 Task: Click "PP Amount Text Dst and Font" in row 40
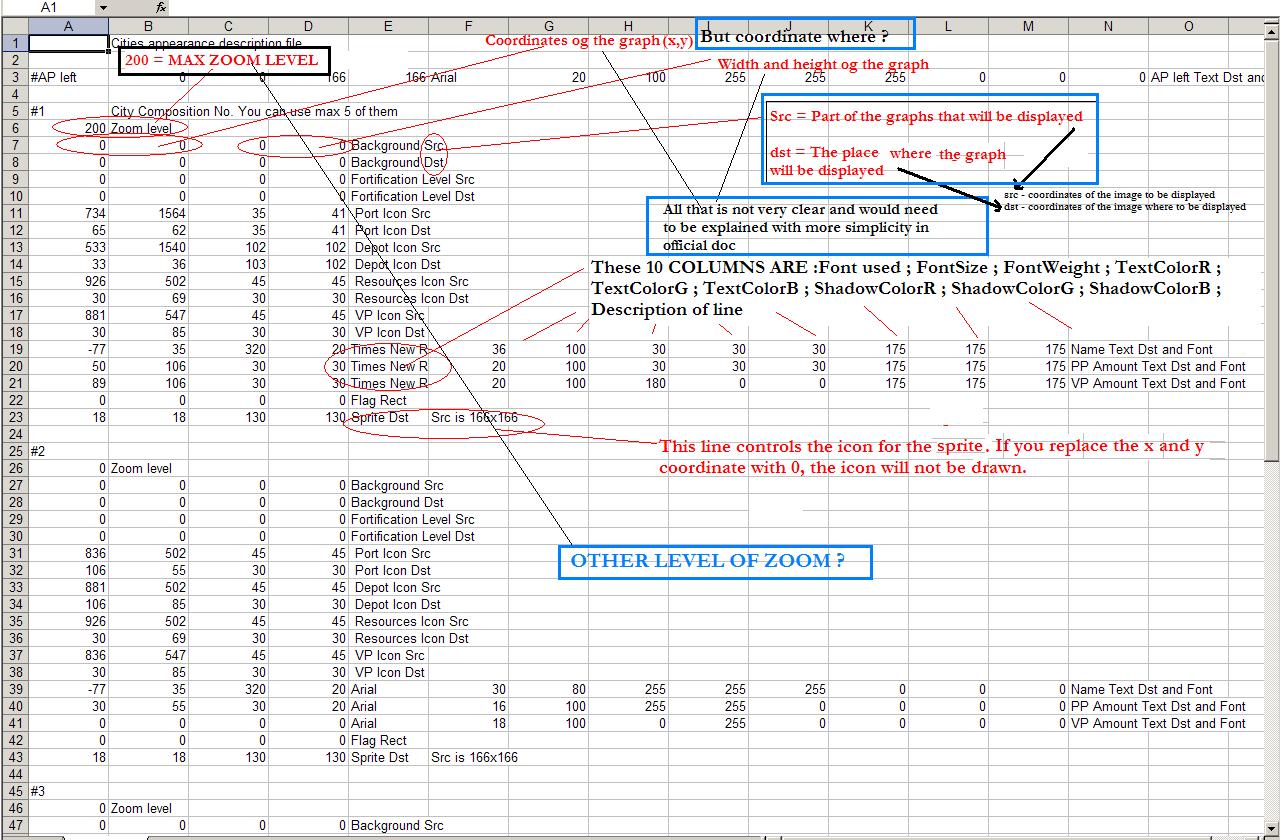[x=1159, y=706]
